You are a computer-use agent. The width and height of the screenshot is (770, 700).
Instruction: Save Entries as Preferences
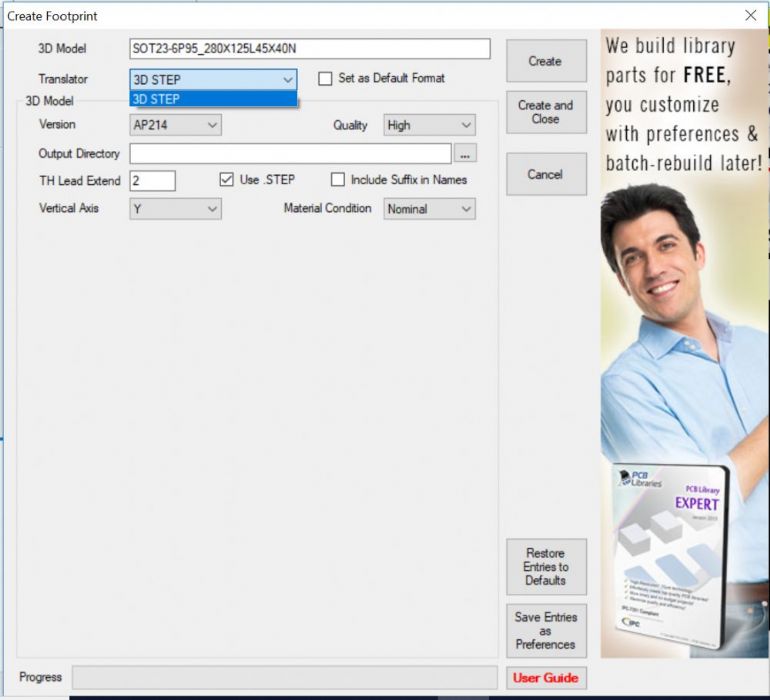[546, 631]
